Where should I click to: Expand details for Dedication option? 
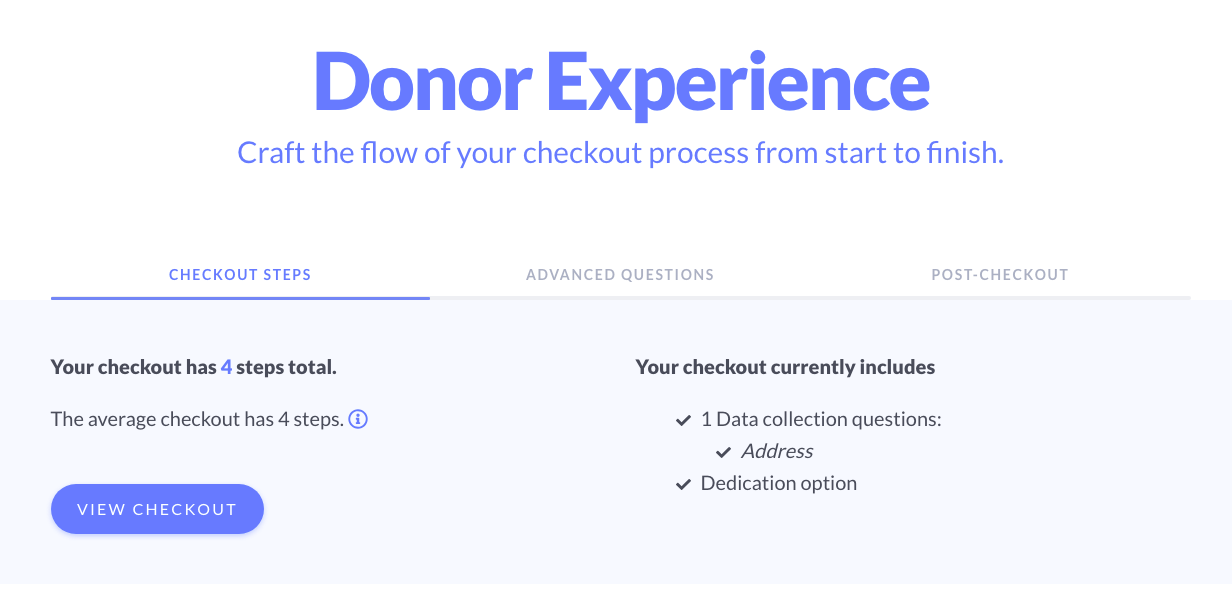point(778,483)
